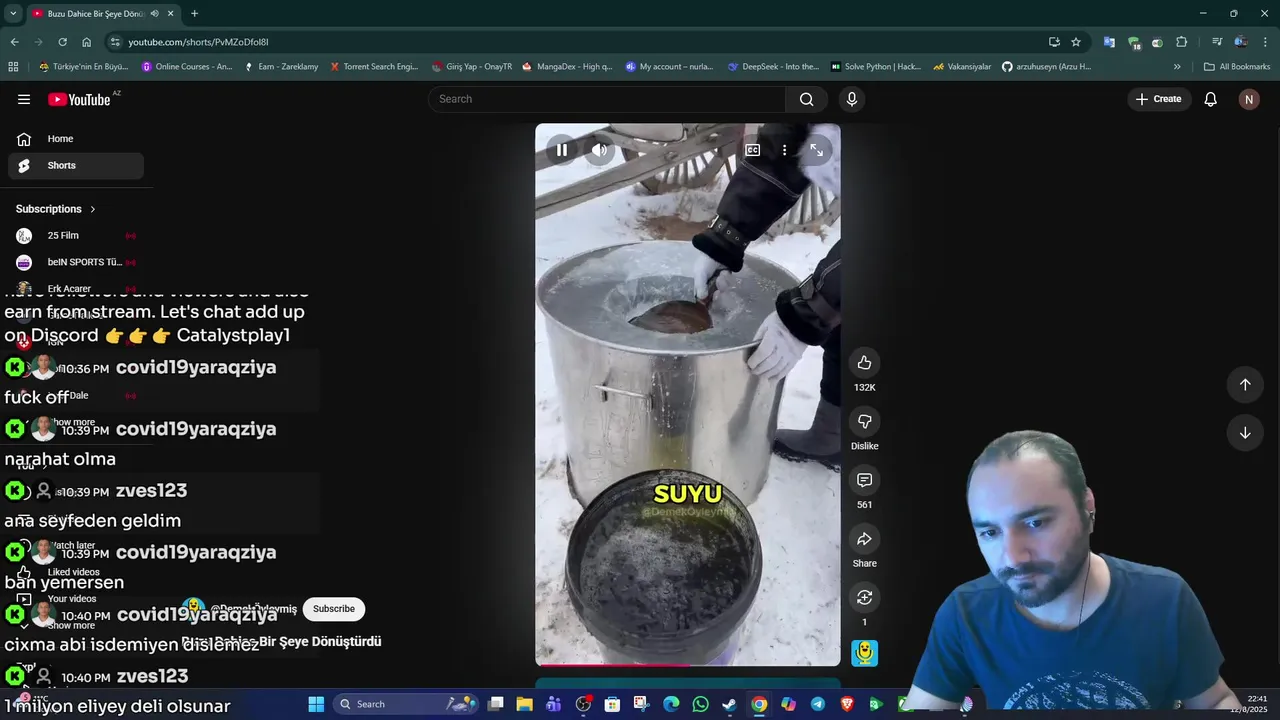Dislike the Short

click(x=865, y=422)
